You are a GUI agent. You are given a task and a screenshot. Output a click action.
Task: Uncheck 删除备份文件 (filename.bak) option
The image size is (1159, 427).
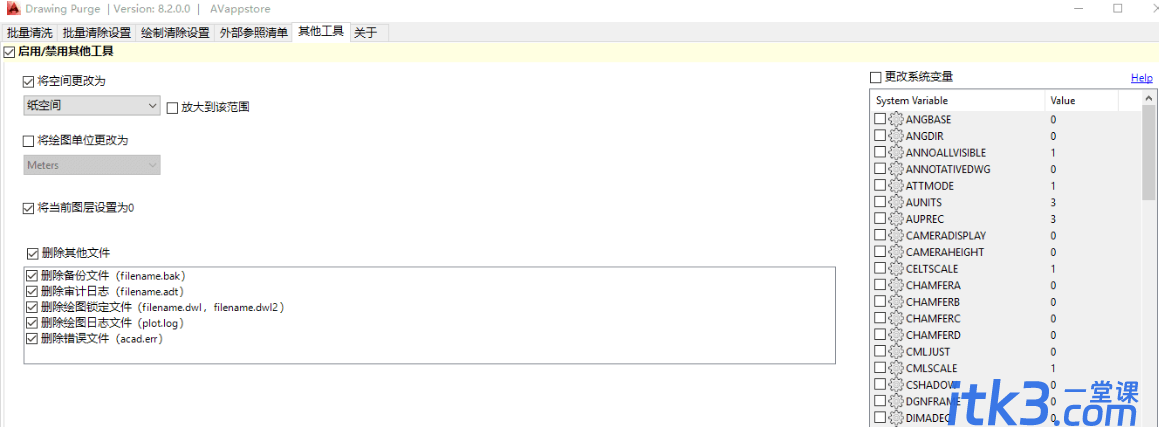pos(32,276)
